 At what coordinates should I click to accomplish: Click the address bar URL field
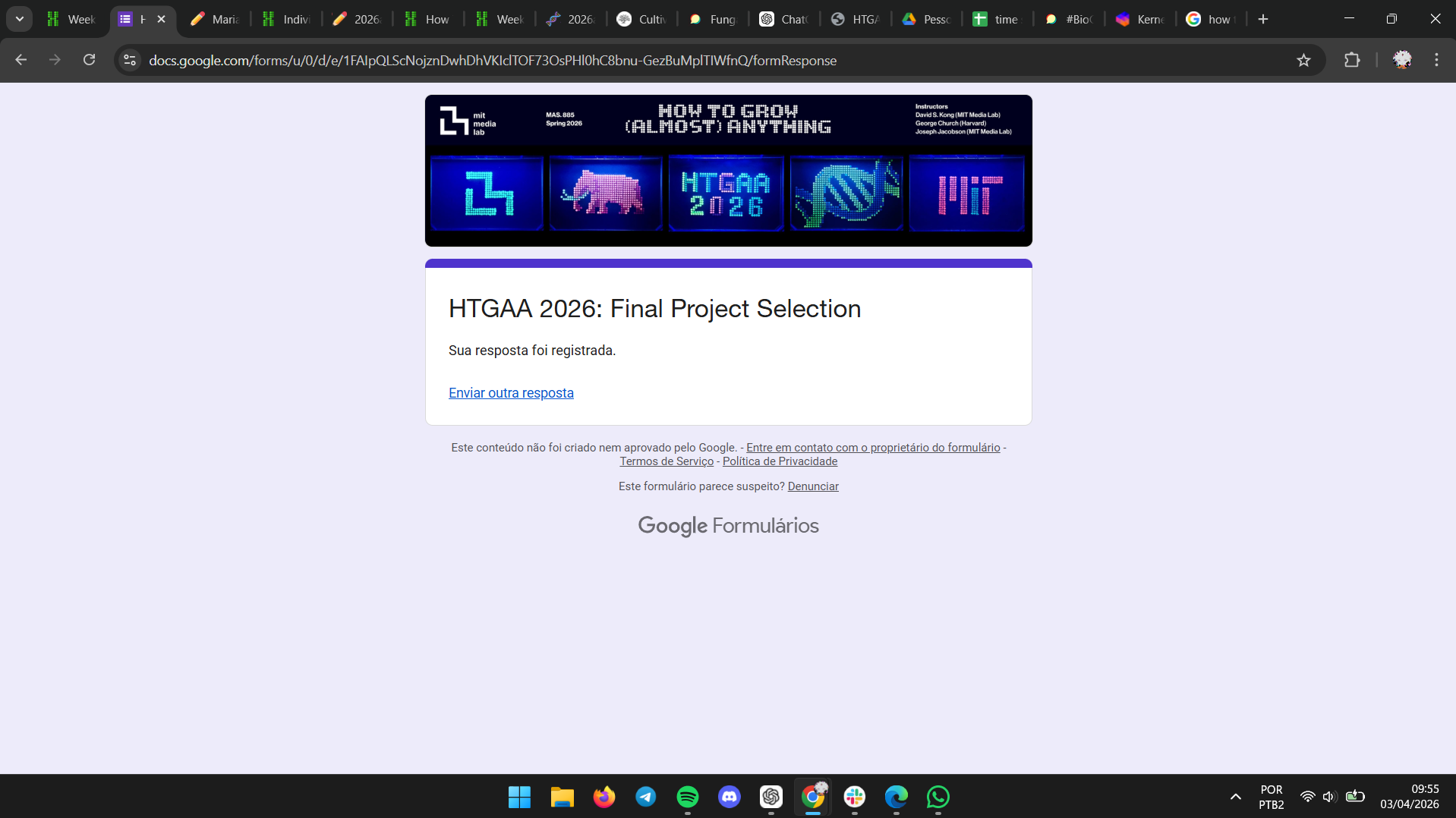(714, 60)
